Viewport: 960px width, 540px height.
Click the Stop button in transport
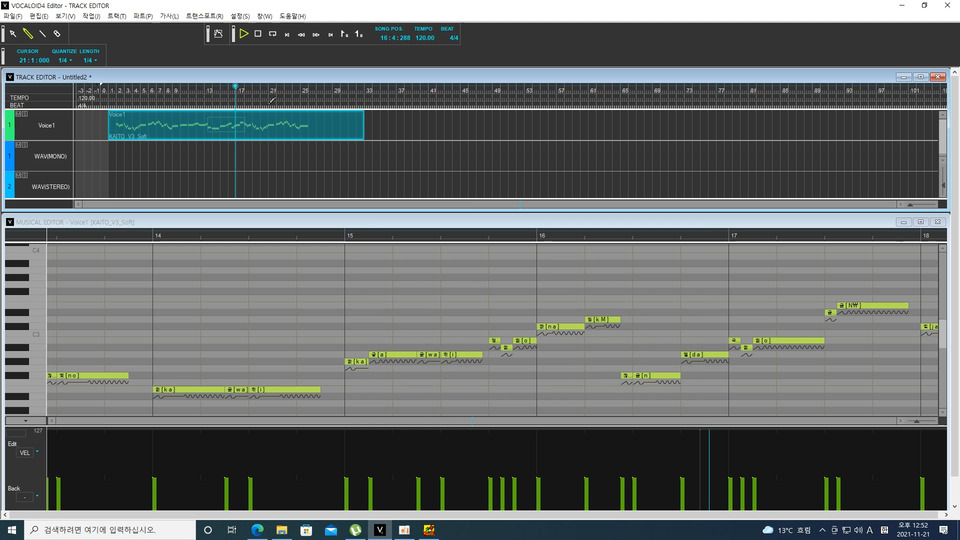(258, 34)
